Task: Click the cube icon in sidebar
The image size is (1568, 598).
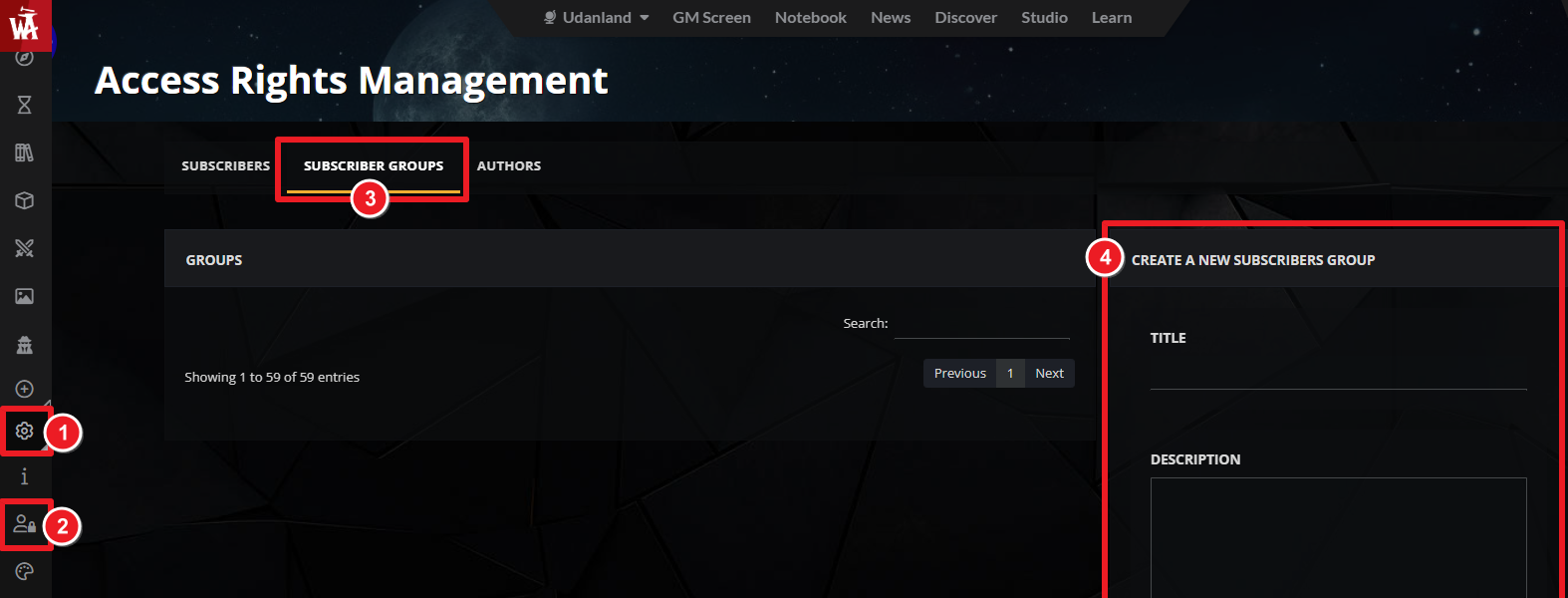Action: pos(25,200)
